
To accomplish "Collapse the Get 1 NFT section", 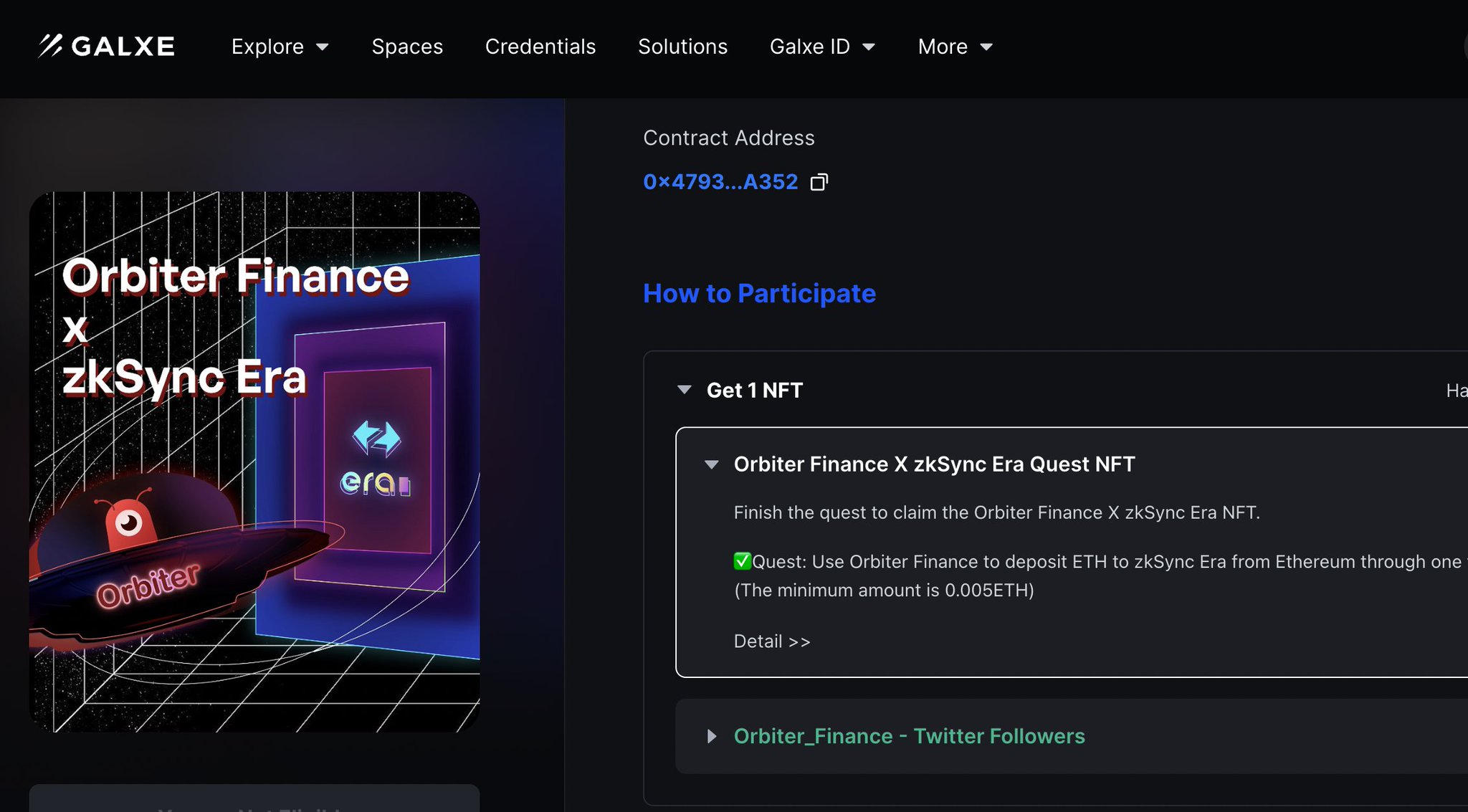I will [685, 390].
